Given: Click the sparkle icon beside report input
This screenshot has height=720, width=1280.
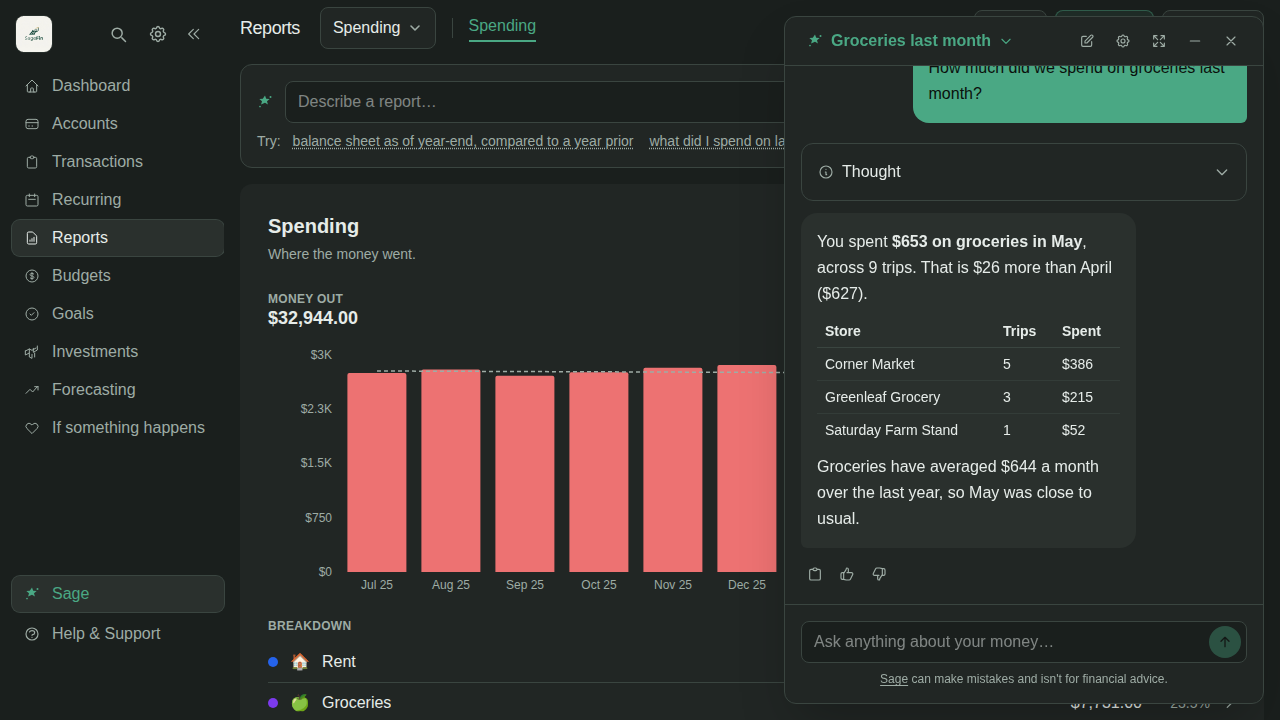Looking at the screenshot, I should click(x=265, y=101).
